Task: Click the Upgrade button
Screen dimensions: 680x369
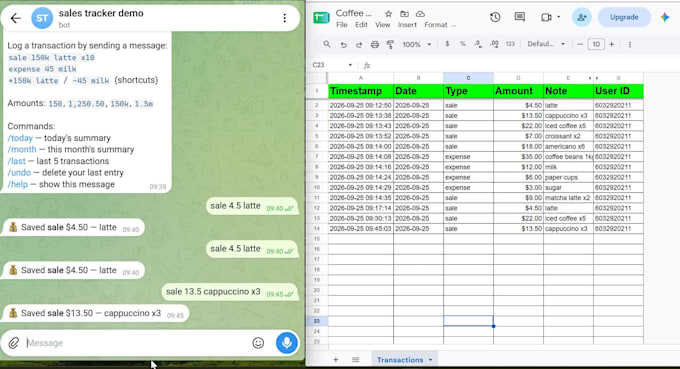Action: point(624,17)
